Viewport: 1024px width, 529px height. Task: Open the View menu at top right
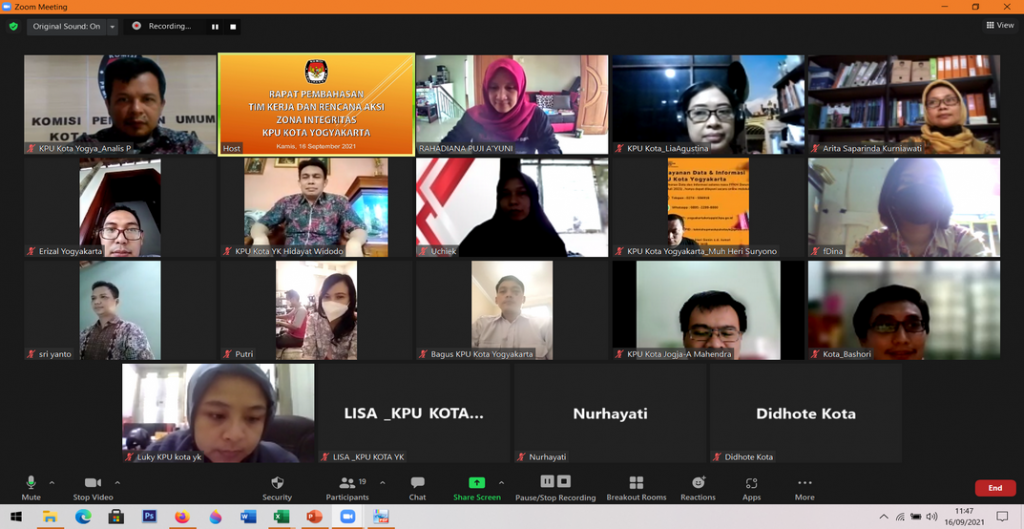[x=999, y=25]
